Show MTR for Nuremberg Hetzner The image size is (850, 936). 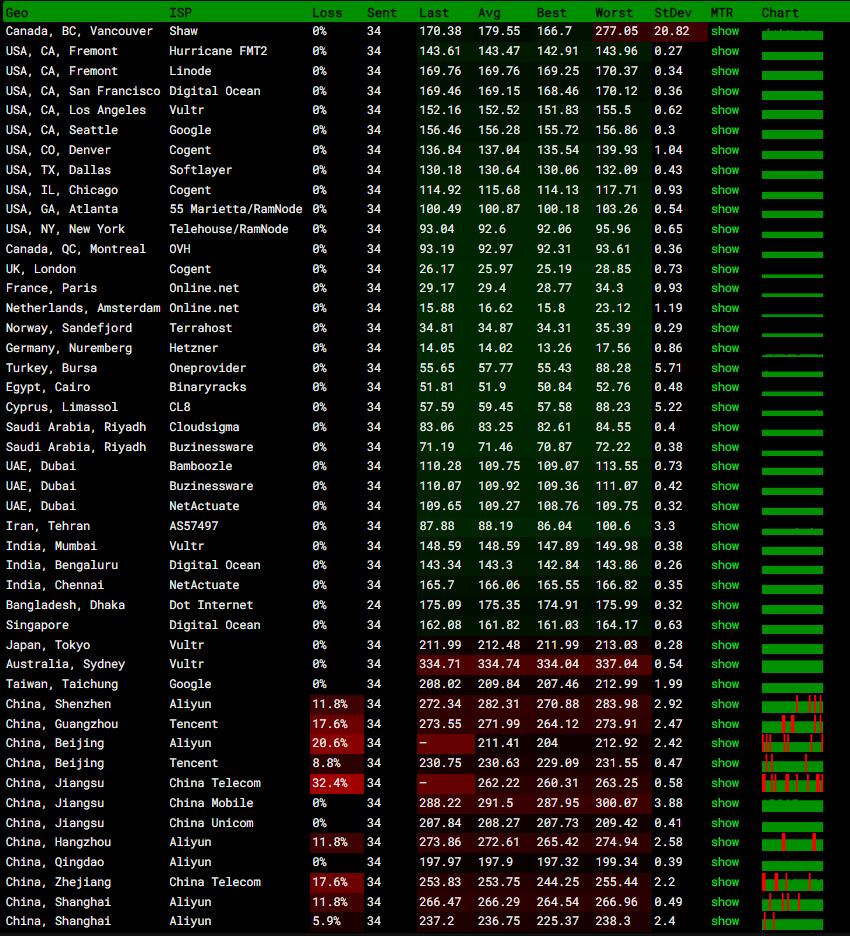click(x=725, y=348)
